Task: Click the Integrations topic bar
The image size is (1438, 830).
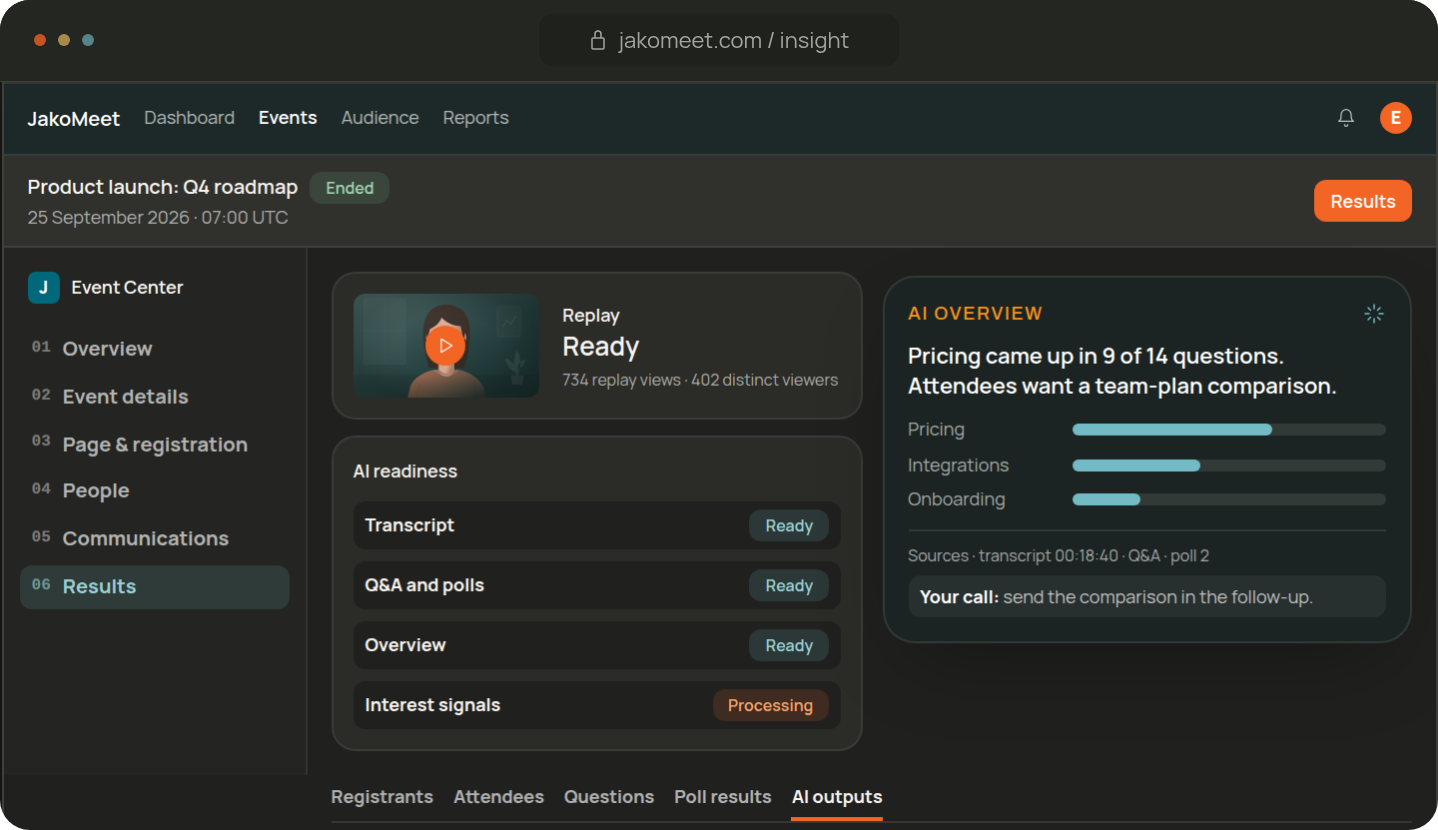Action: [1229, 466]
